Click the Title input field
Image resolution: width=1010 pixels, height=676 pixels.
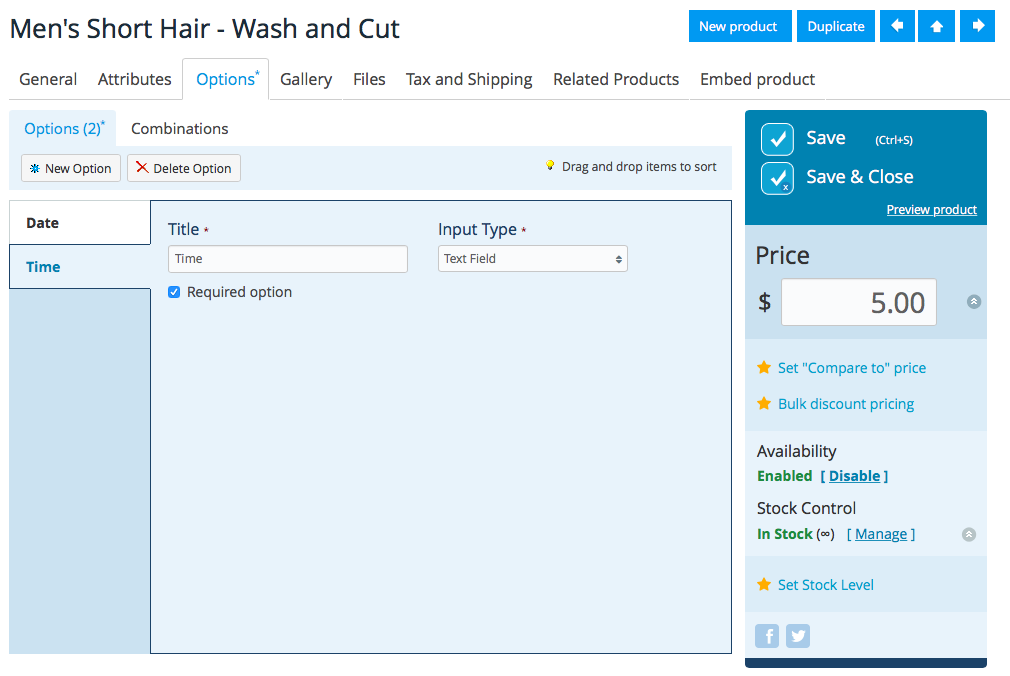pyautogui.click(x=288, y=258)
